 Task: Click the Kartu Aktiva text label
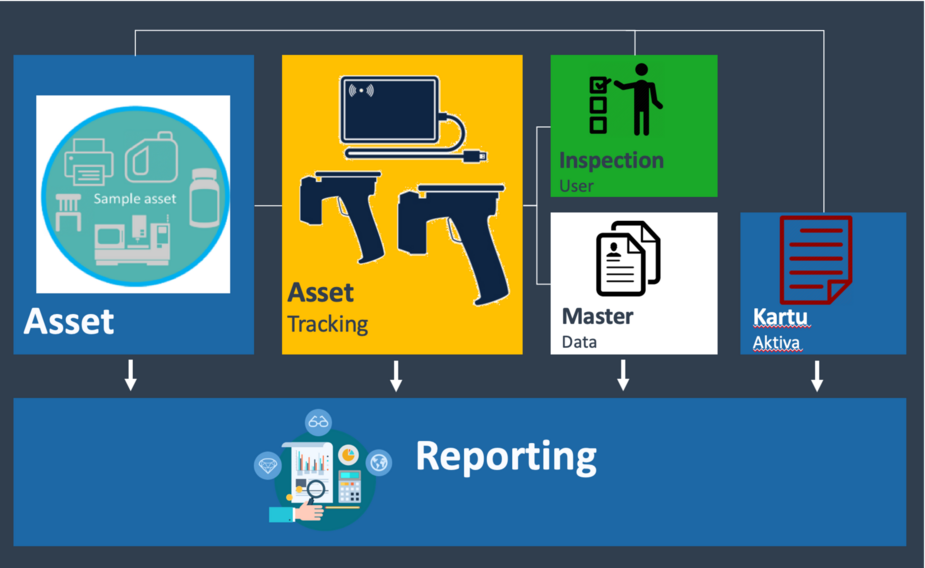pos(779,329)
